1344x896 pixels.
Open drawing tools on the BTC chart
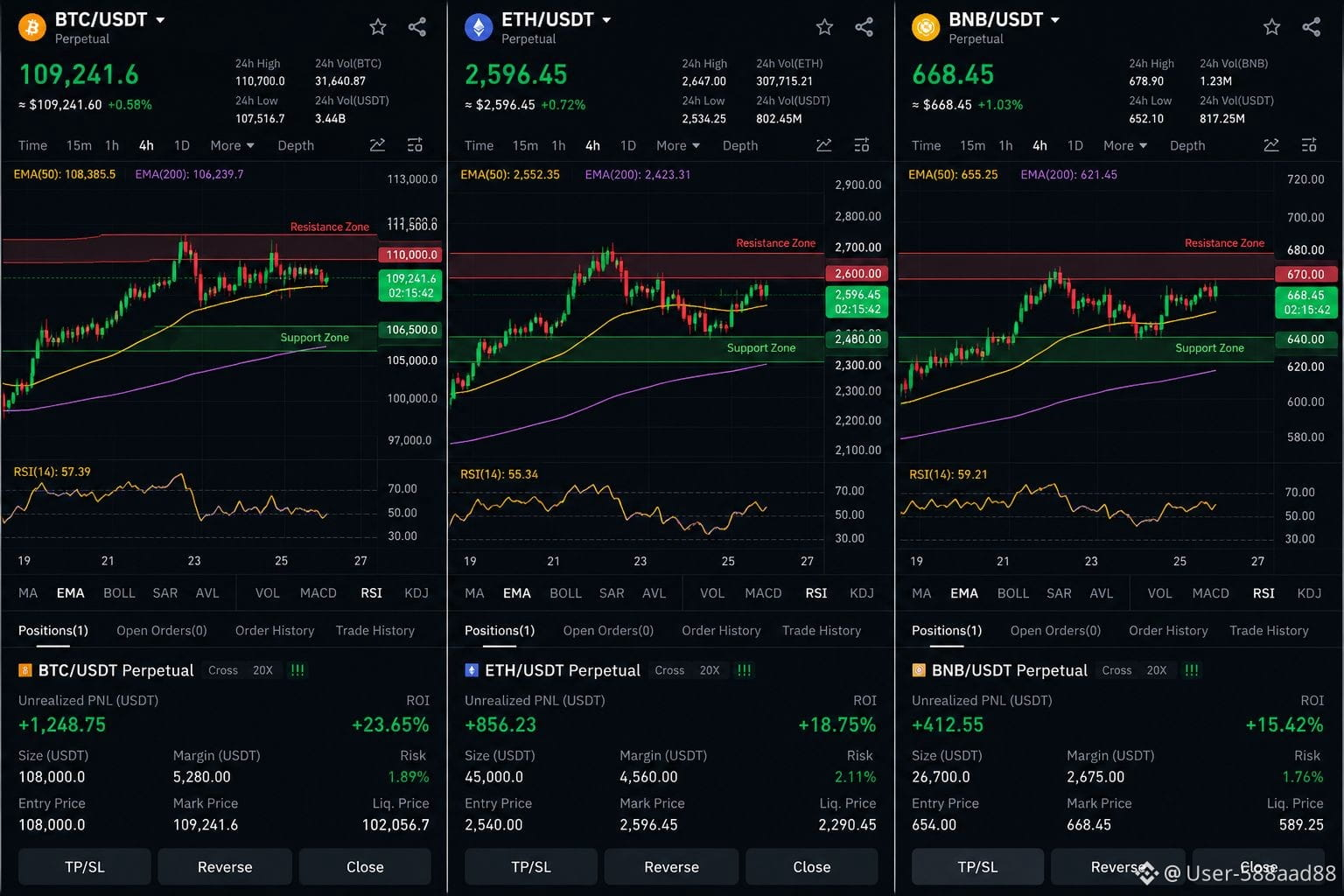click(377, 145)
